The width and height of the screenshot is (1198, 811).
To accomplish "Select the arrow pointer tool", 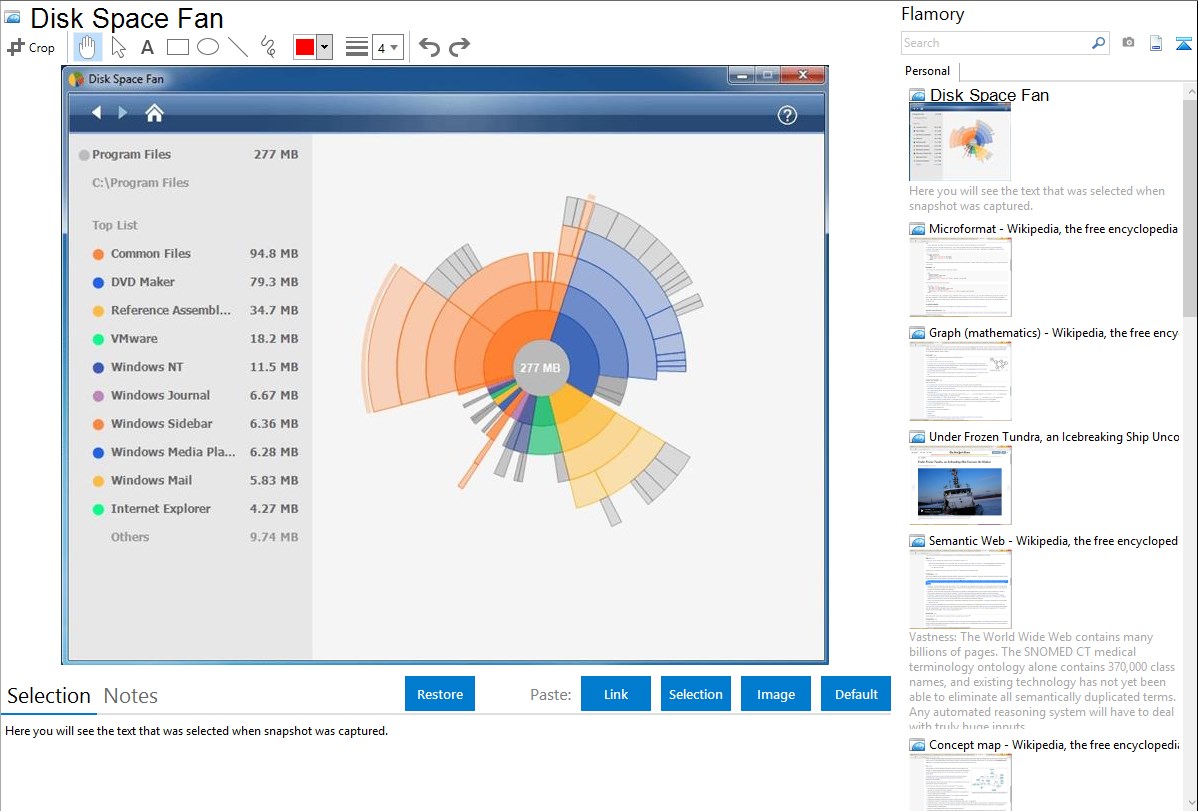I will [x=118, y=47].
